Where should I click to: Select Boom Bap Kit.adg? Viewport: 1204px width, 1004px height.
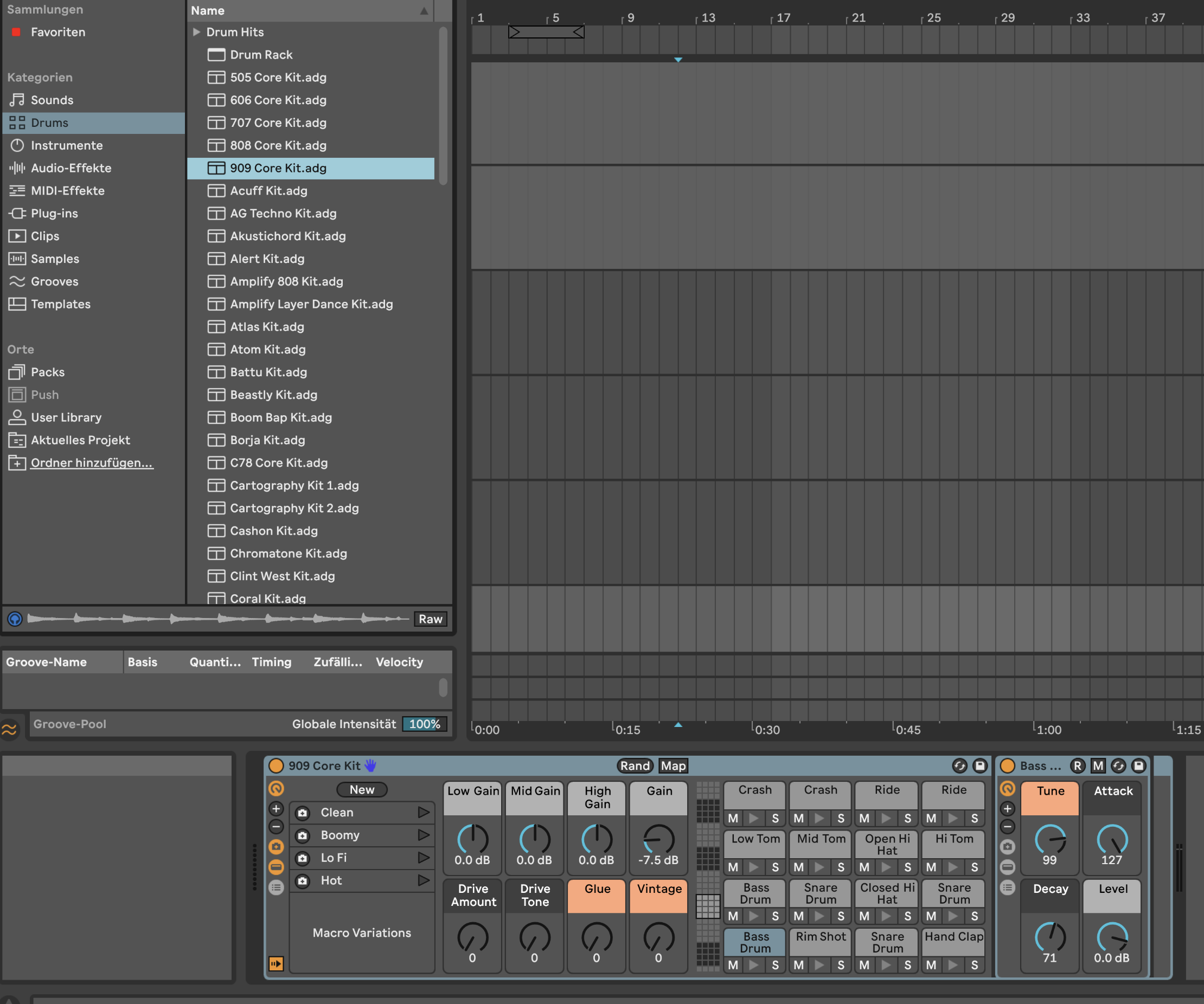311,417
